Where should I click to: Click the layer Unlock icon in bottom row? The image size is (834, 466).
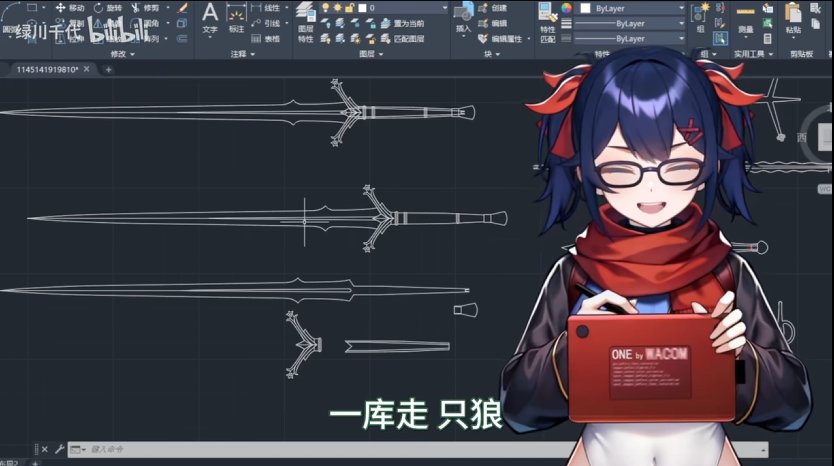click(371, 39)
